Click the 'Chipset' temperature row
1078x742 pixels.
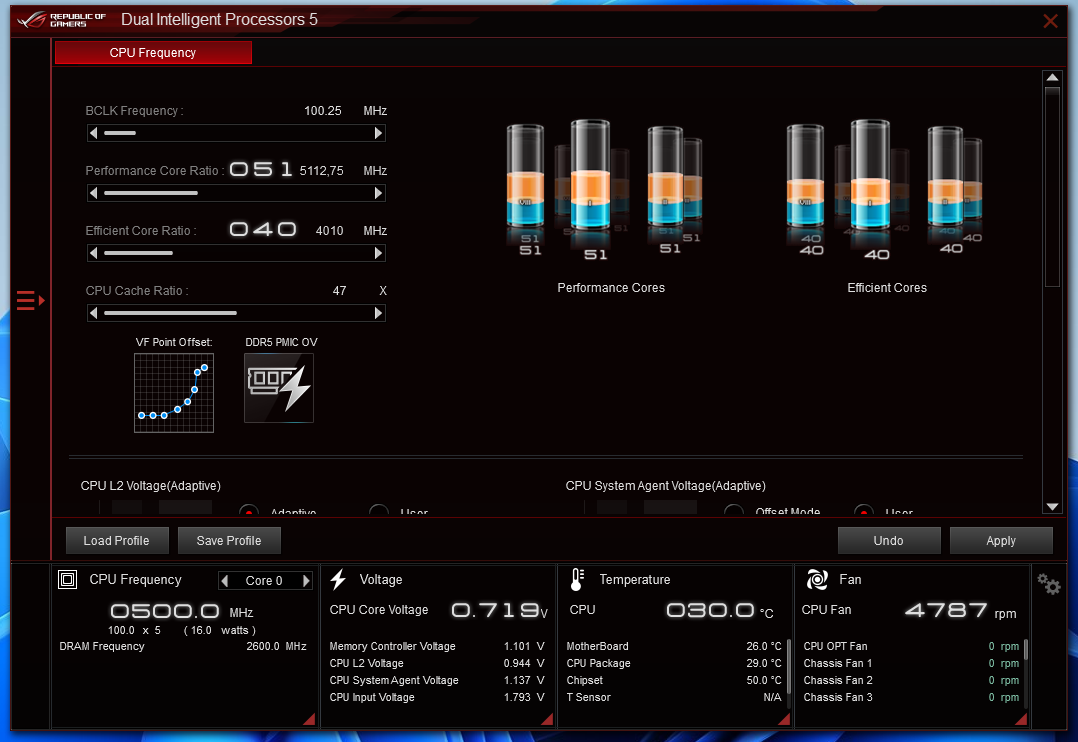coord(674,680)
